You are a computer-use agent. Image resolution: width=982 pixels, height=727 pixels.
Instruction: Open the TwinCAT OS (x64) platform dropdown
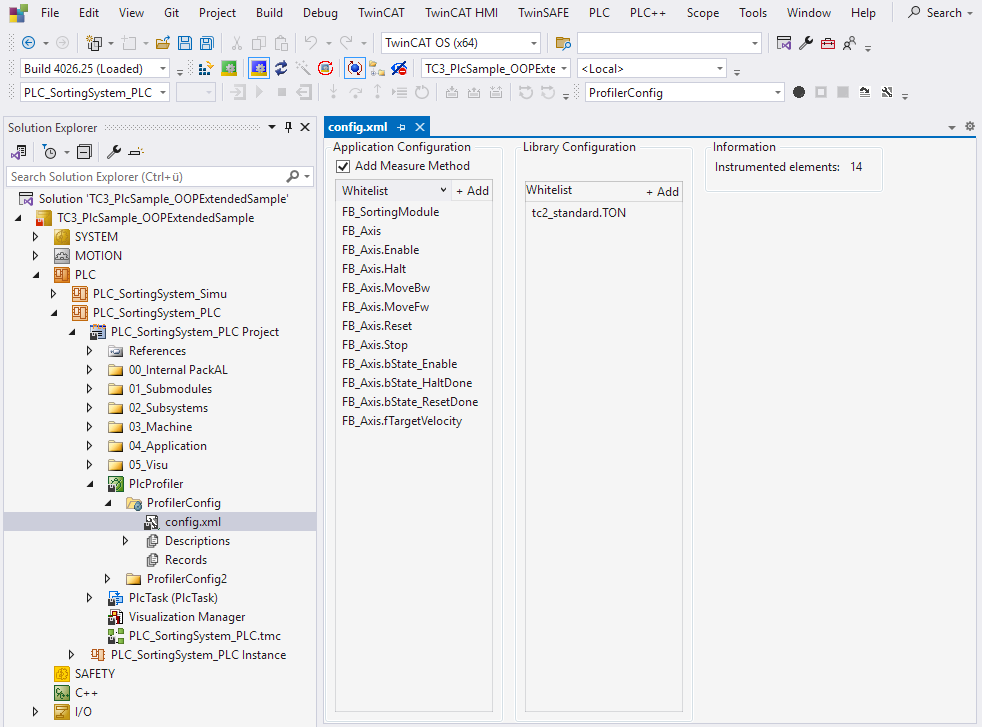[x=534, y=43]
